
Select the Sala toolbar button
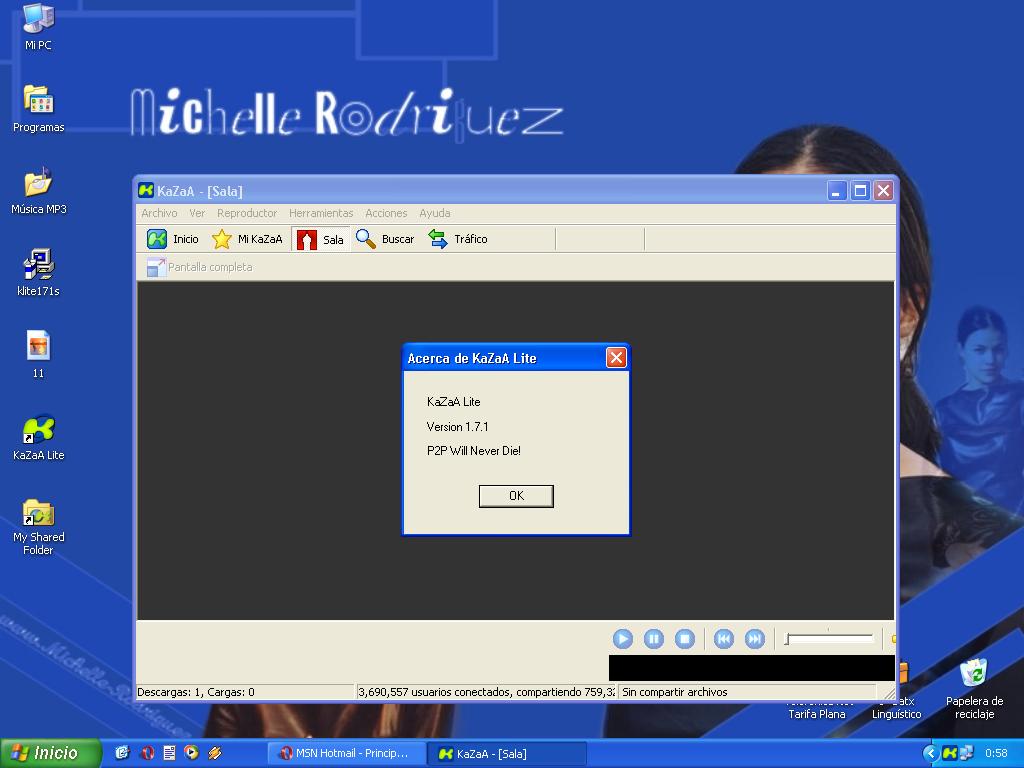(x=320, y=239)
